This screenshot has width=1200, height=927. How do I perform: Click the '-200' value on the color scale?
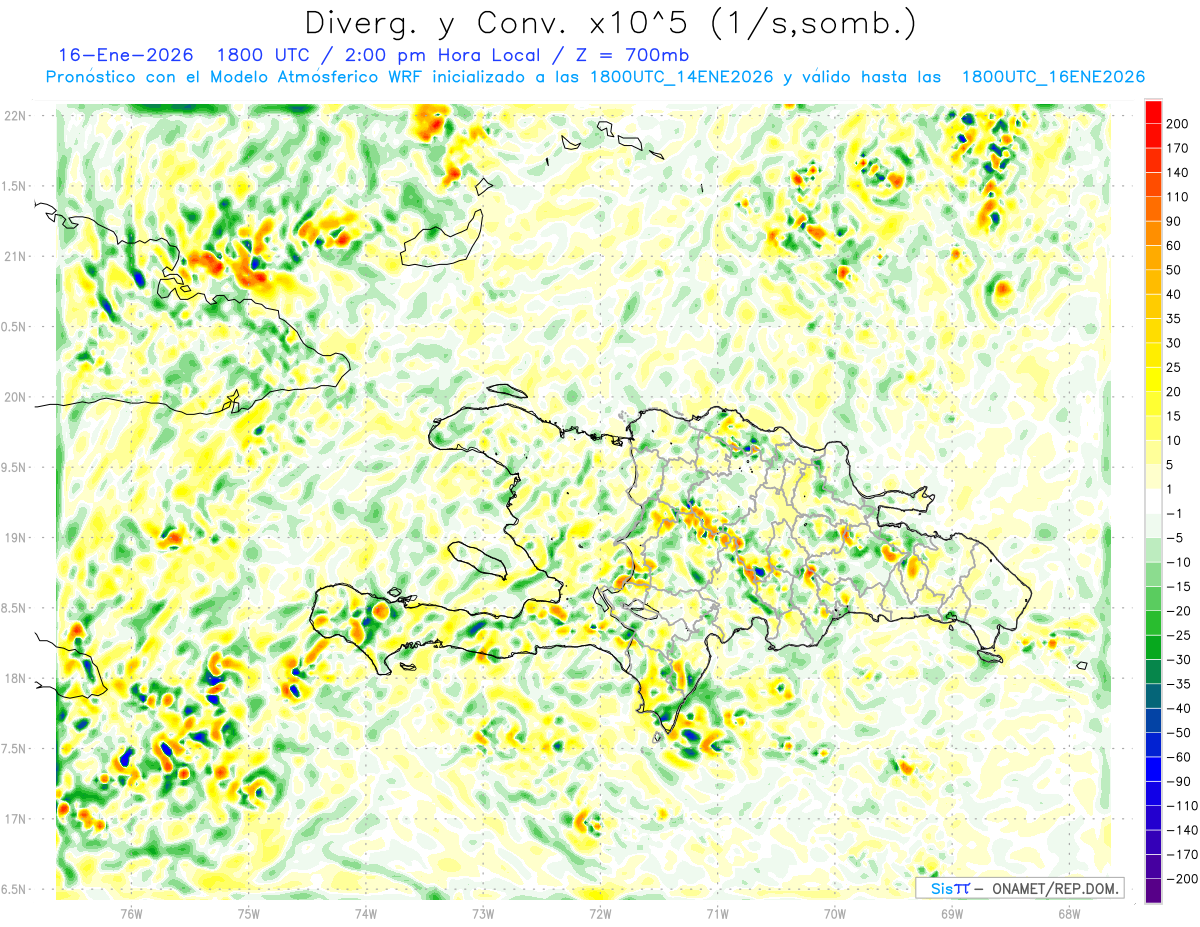[x=1180, y=879]
